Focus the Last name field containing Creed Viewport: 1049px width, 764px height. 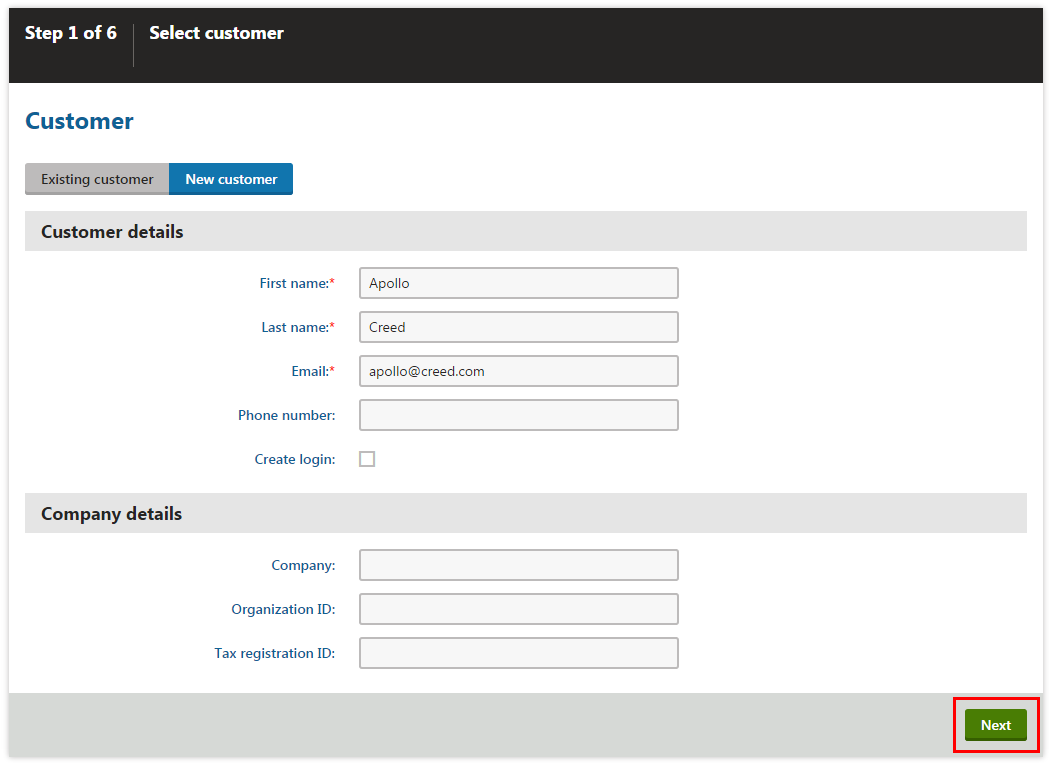click(518, 327)
